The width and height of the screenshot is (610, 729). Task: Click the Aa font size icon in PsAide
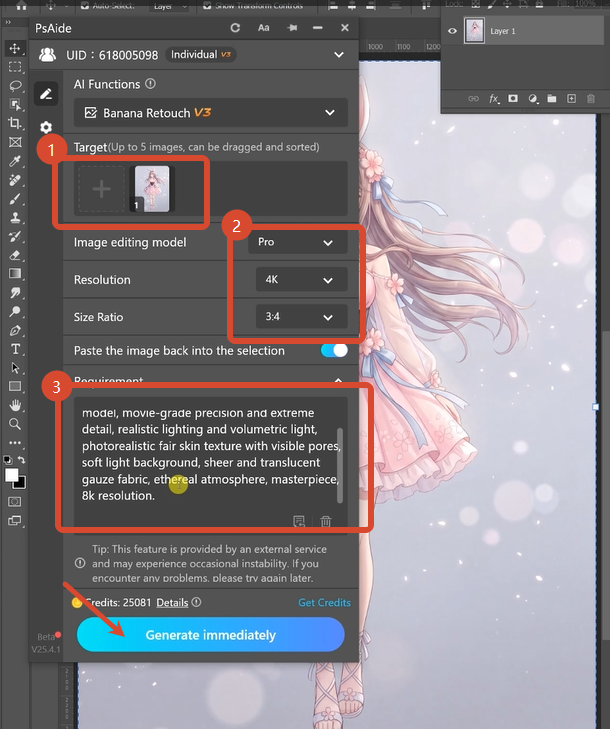pos(264,28)
